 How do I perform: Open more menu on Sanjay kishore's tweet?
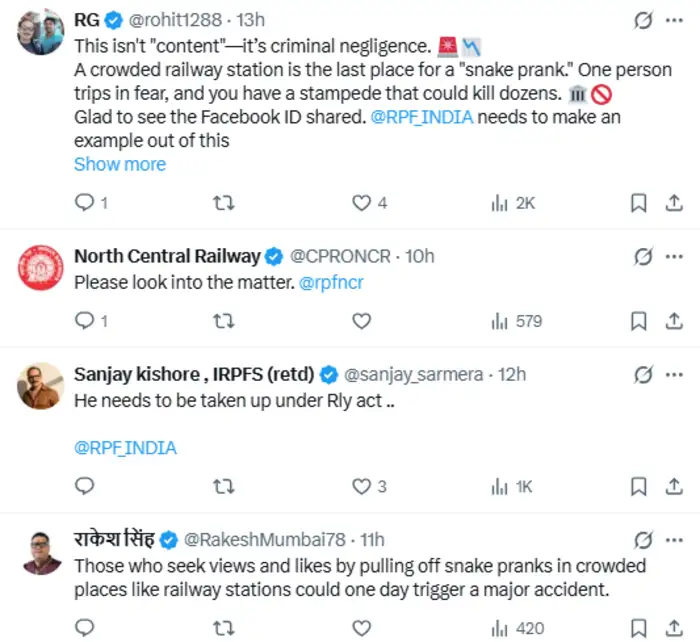675,374
